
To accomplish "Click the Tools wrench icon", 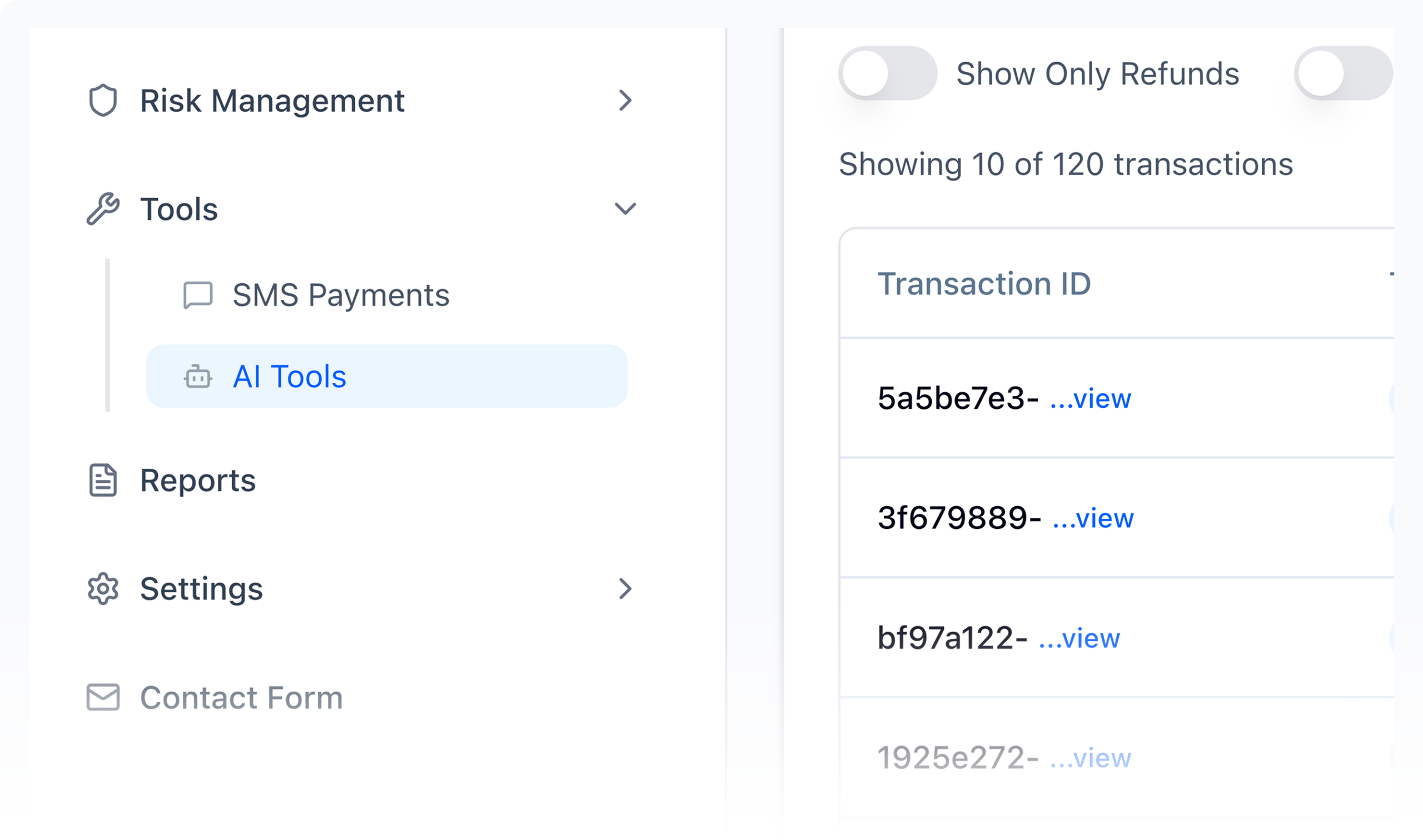I will pyautogui.click(x=103, y=209).
